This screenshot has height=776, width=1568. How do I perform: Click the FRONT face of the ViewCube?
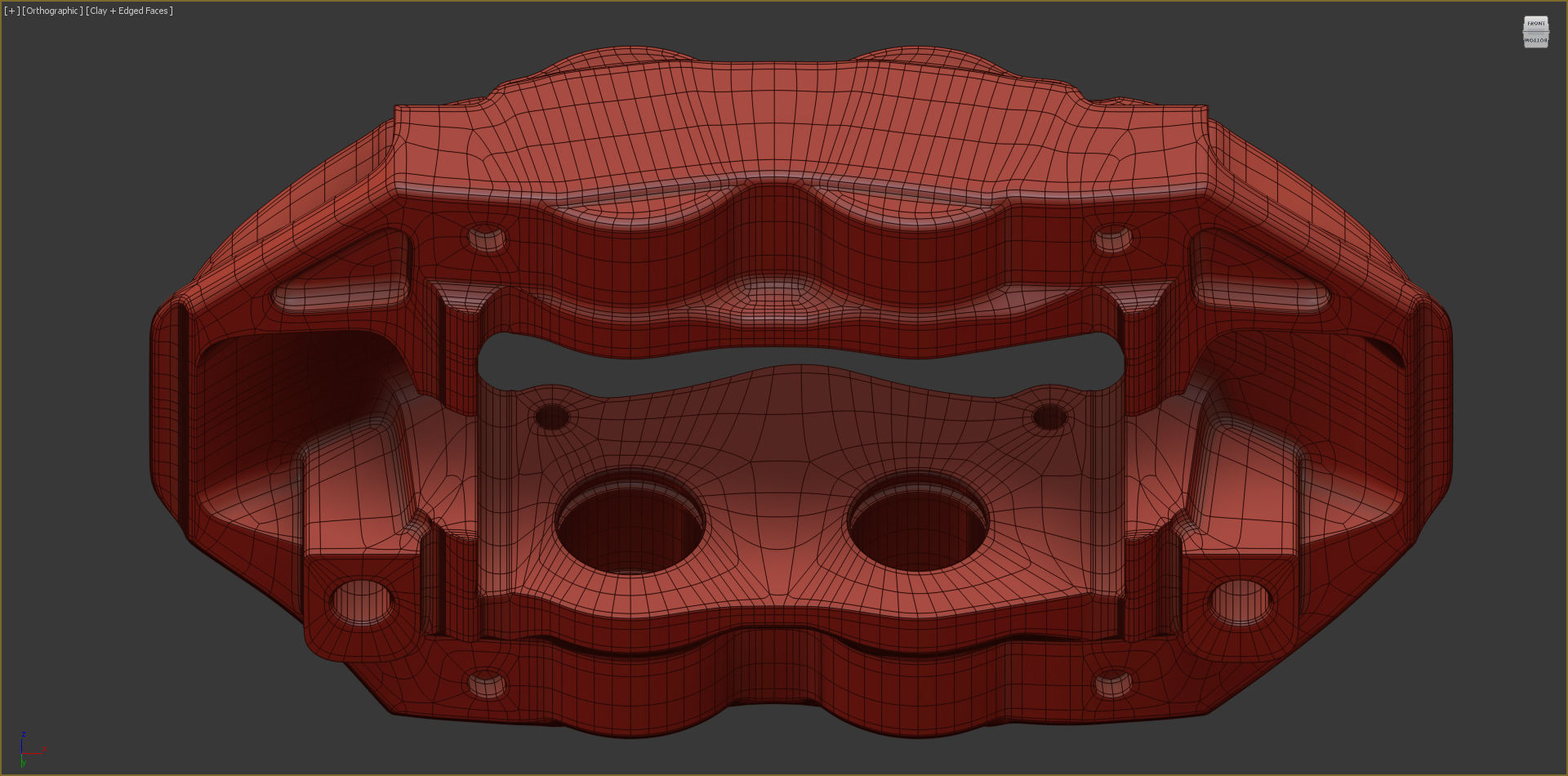[1535, 24]
